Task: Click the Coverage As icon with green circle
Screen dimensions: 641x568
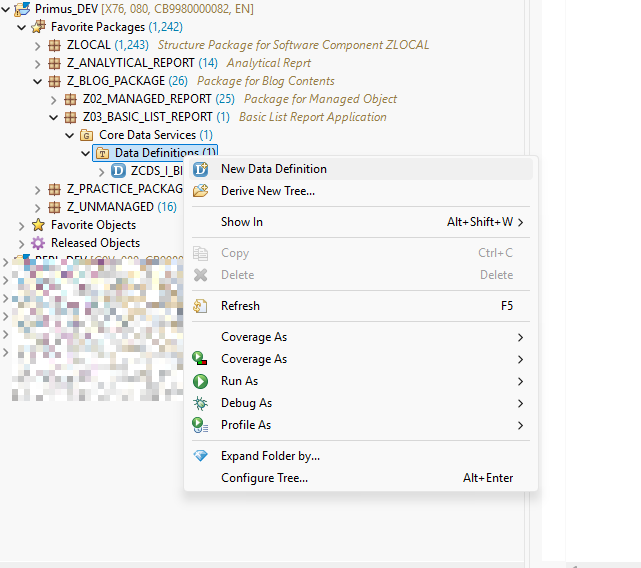Action: 199,359
